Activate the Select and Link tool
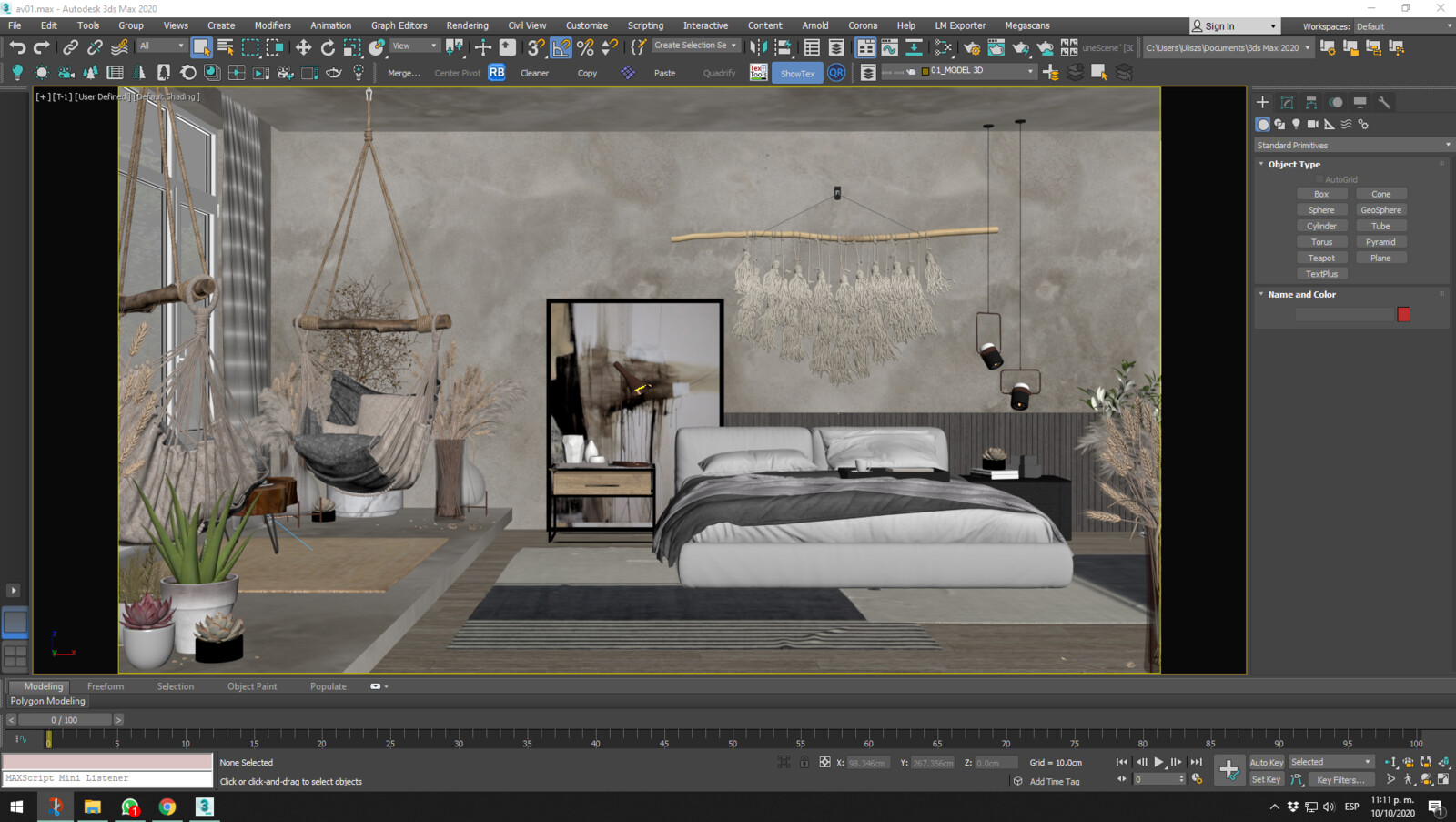 (70, 47)
